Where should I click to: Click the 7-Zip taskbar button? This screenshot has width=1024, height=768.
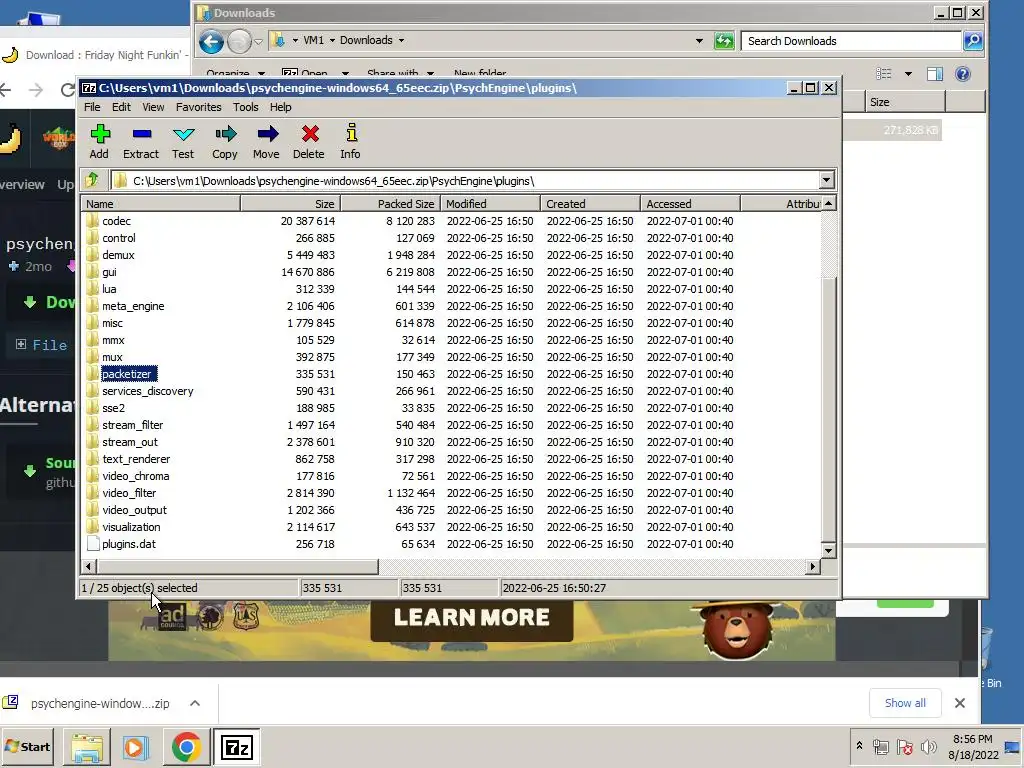(x=236, y=746)
